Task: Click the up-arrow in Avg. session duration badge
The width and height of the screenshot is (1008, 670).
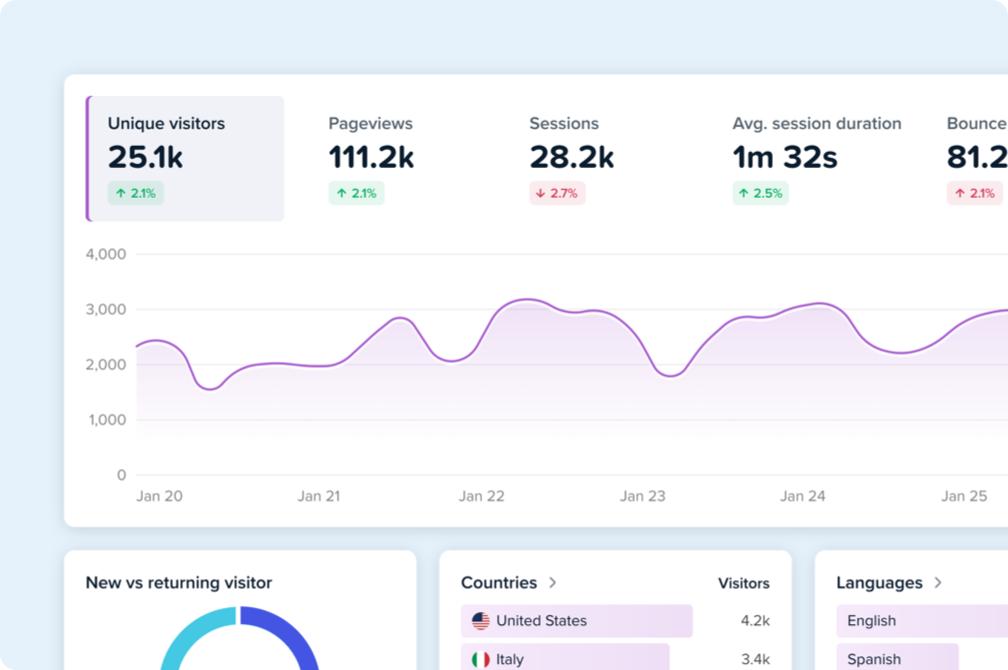Action: [x=744, y=193]
